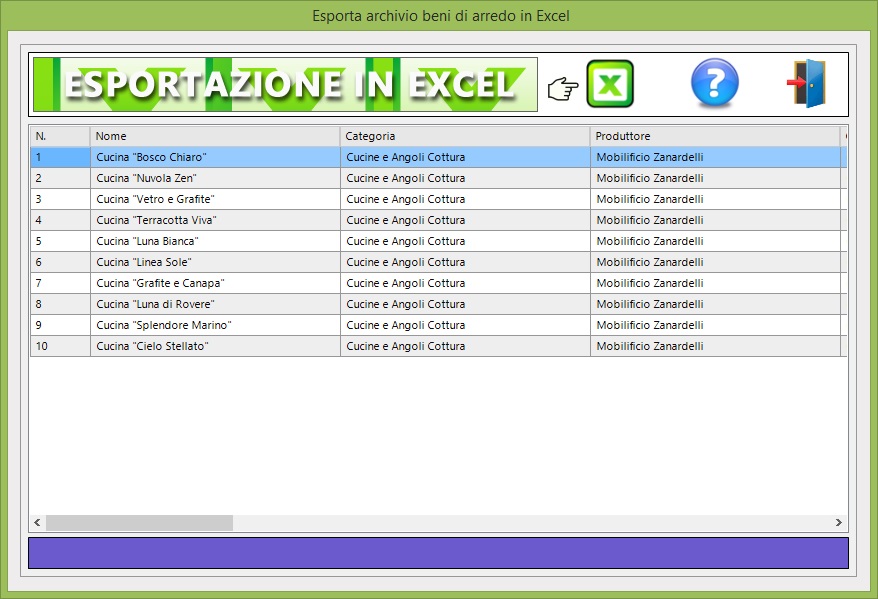
Task: Sort by the Categoria column header
Action: pos(465,136)
